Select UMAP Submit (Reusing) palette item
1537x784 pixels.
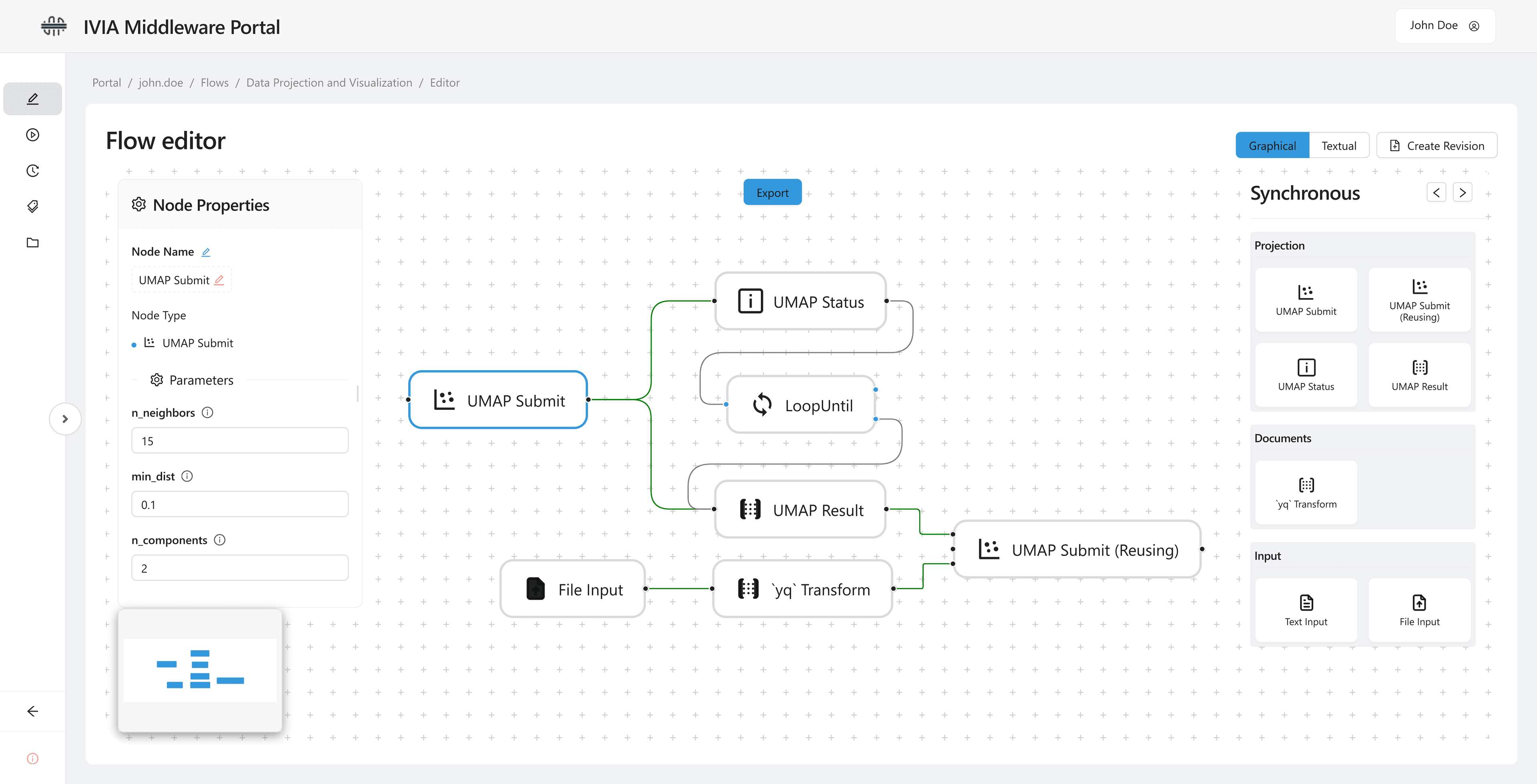point(1419,299)
